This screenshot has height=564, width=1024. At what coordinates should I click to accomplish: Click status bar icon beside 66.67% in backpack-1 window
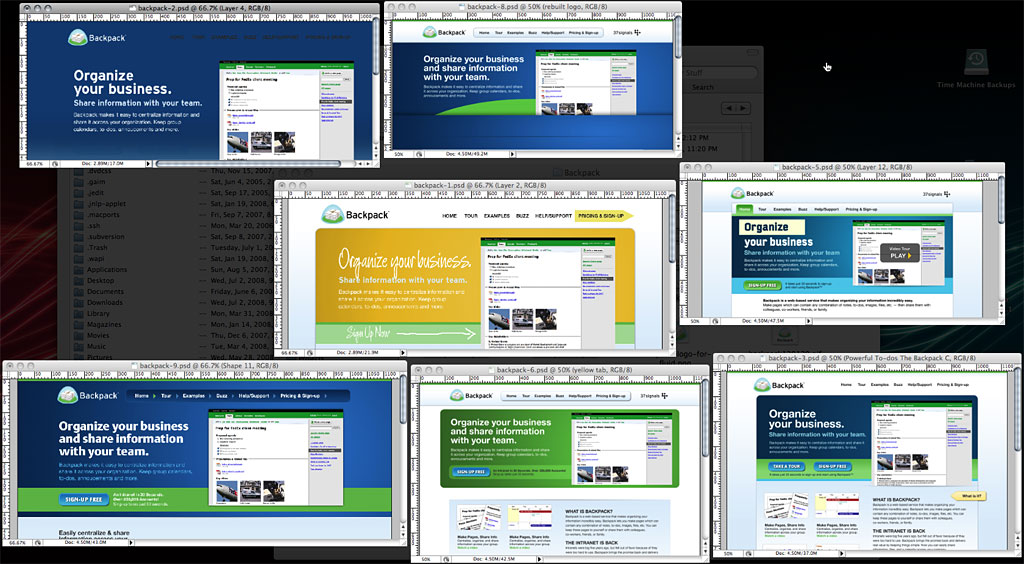click(310, 352)
